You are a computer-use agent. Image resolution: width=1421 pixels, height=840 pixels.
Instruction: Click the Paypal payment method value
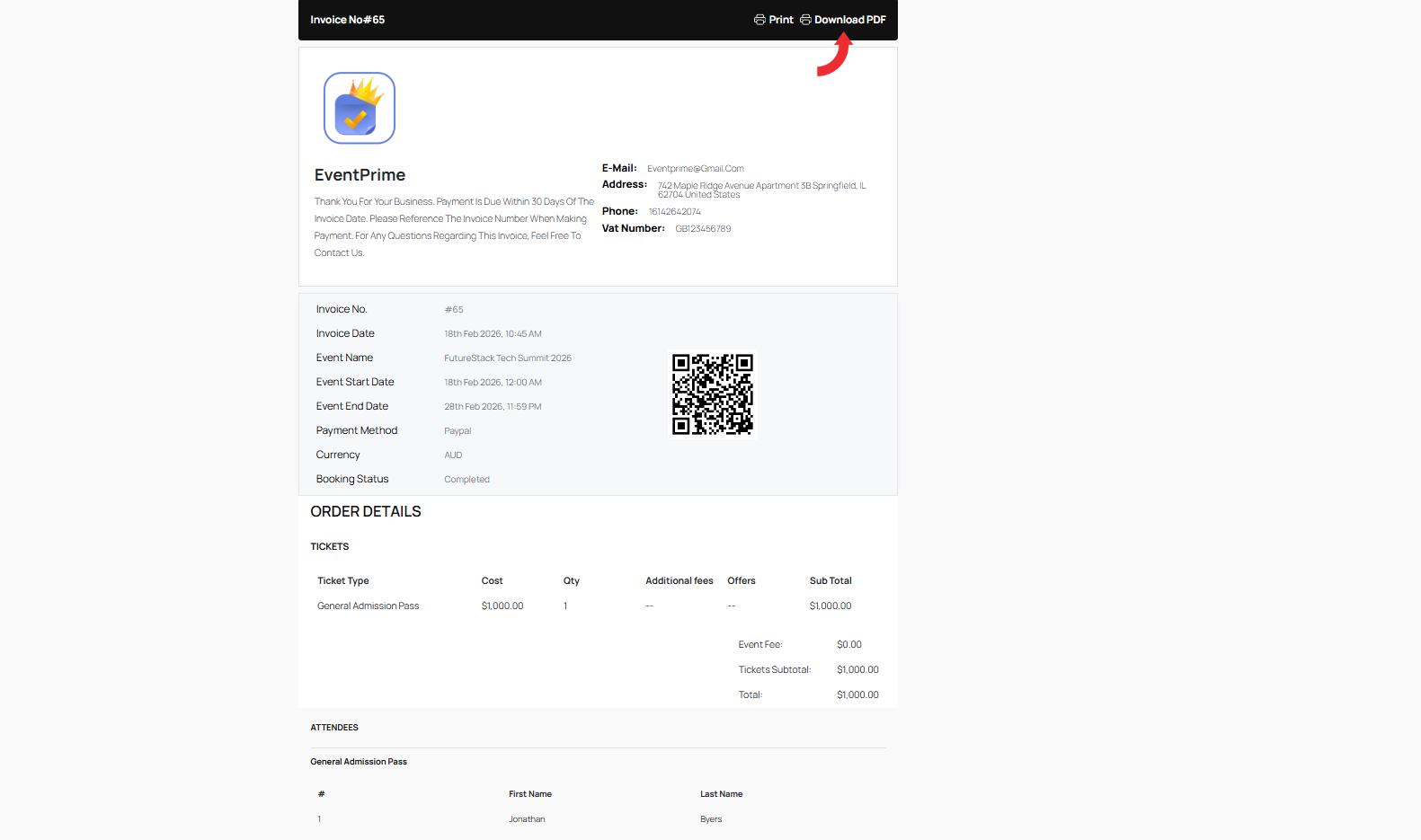coord(457,431)
